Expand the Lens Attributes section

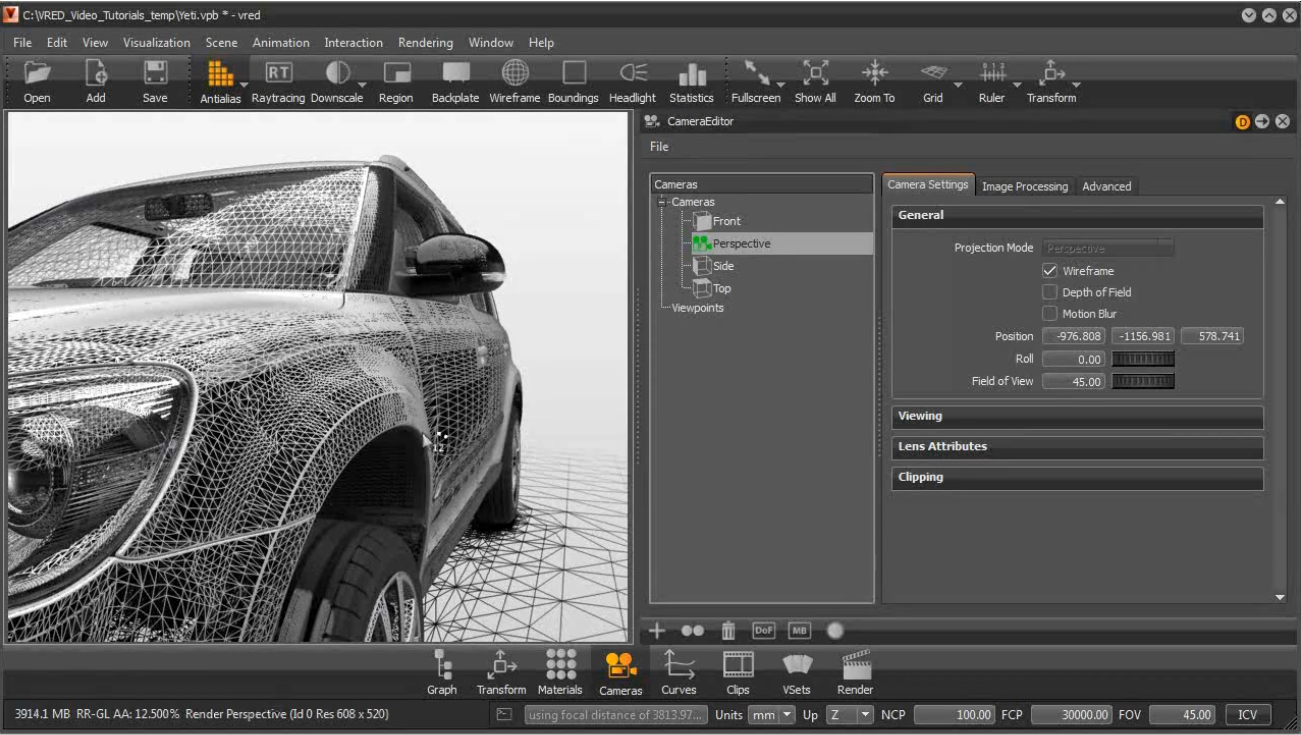click(x=1077, y=447)
